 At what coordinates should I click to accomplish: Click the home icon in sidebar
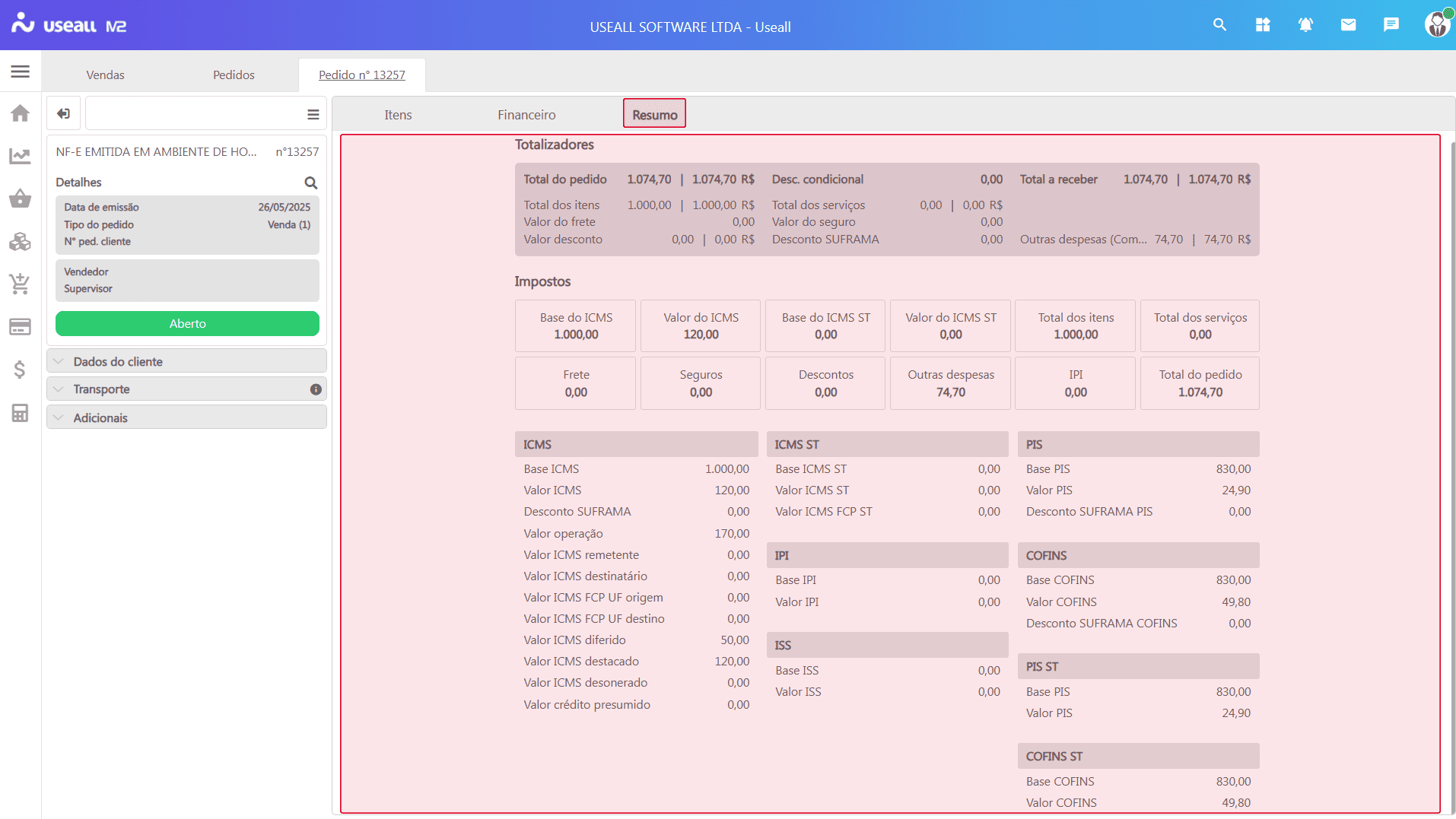click(x=21, y=113)
